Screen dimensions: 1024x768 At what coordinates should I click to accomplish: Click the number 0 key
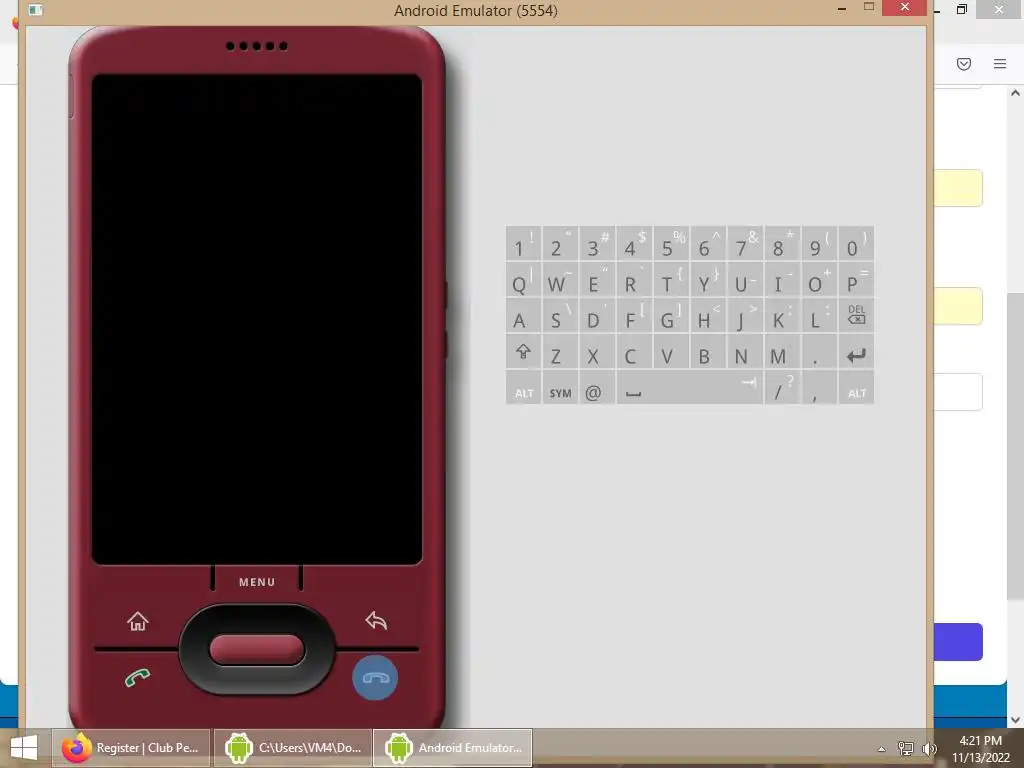click(x=856, y=244)
